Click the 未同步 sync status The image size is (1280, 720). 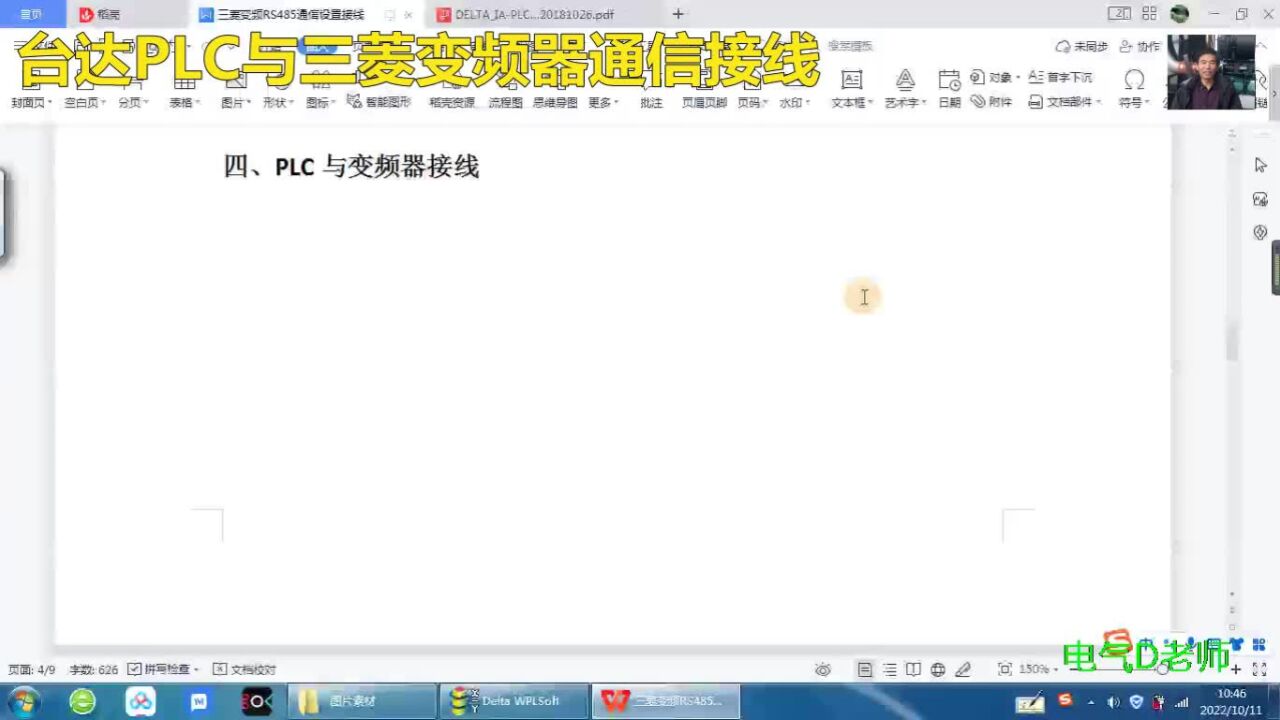tap(1082, 47)
